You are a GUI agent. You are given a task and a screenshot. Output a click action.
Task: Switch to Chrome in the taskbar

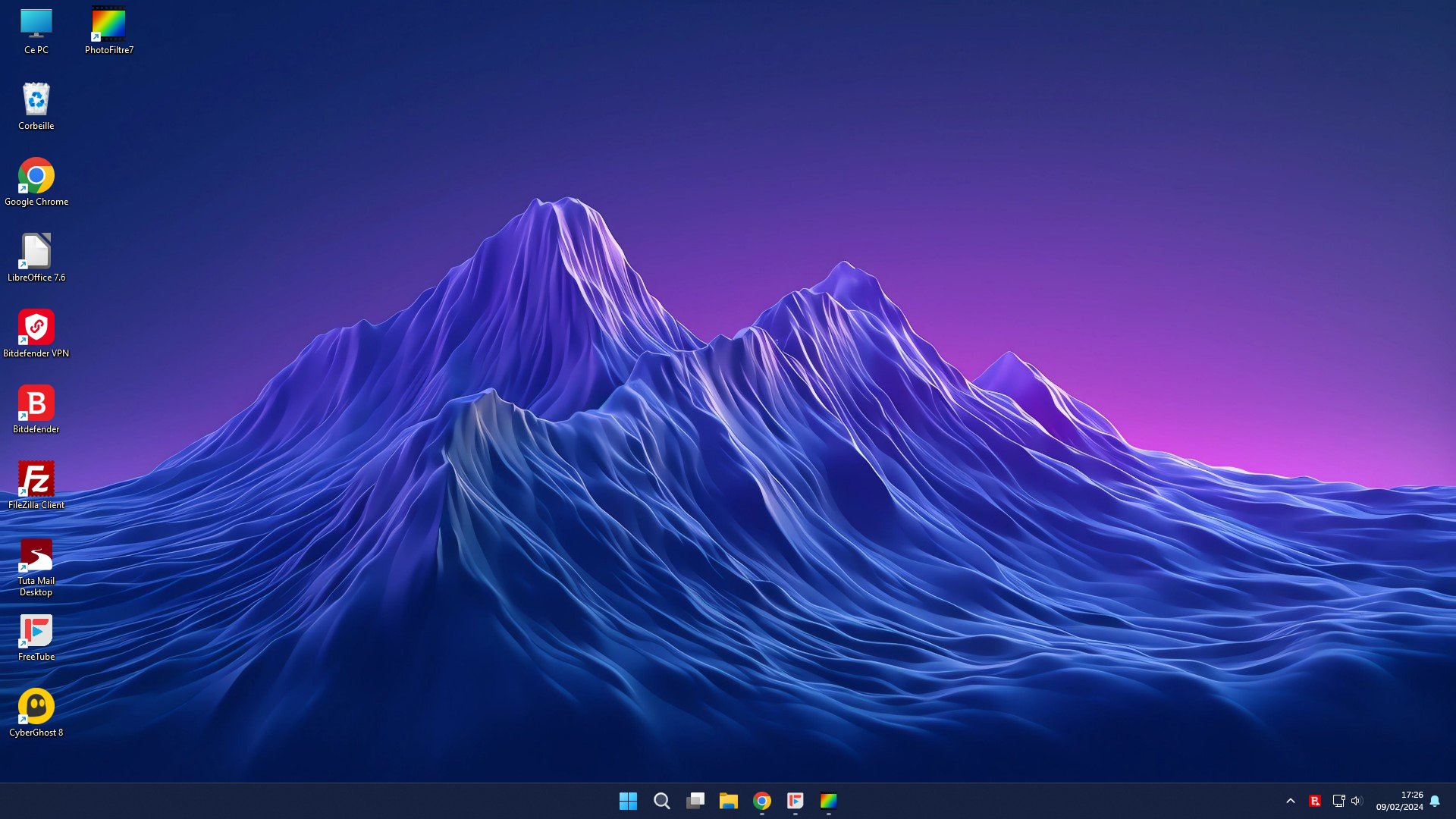click(x=761, y=801)
